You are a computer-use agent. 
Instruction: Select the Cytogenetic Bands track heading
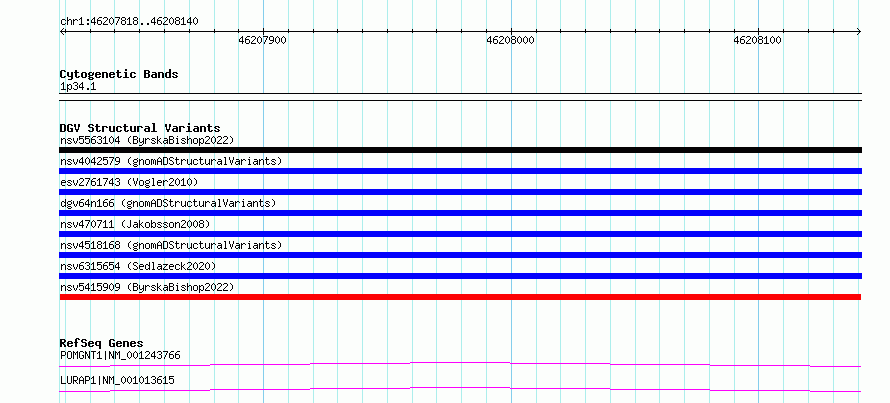(x=119, y=74)
